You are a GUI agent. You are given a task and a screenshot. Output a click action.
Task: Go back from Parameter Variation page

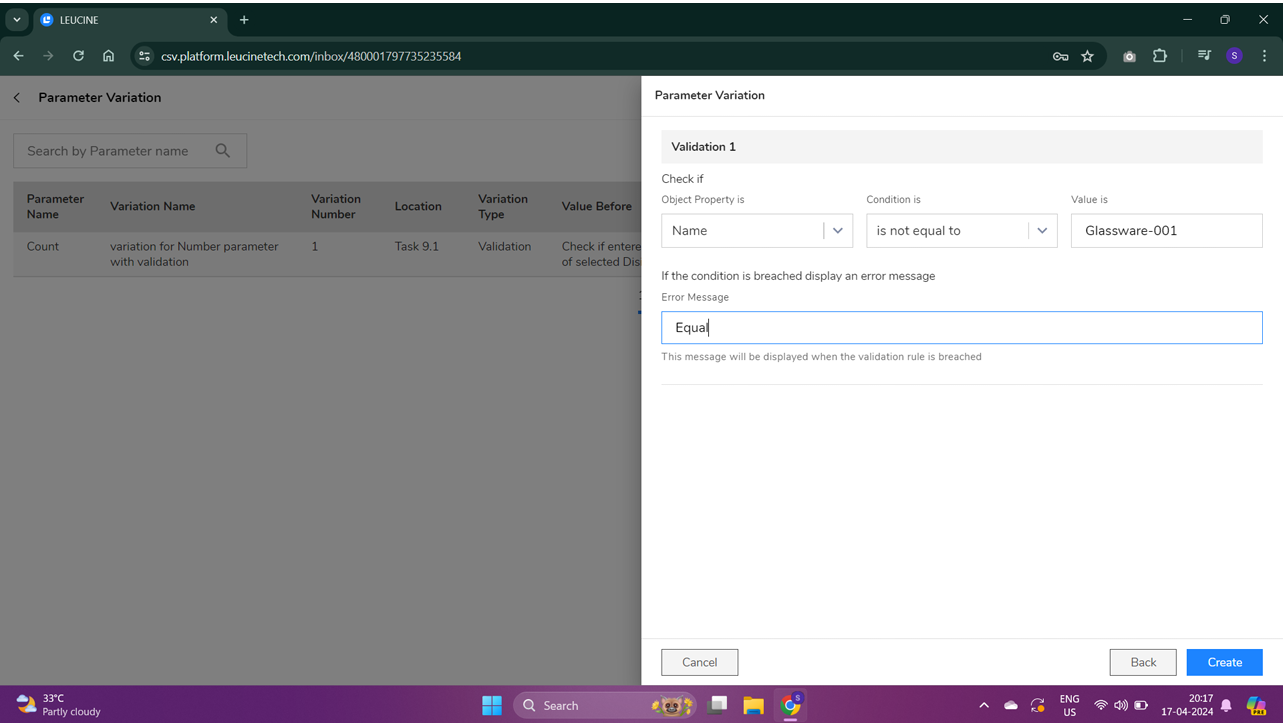[x=17, y=97]
